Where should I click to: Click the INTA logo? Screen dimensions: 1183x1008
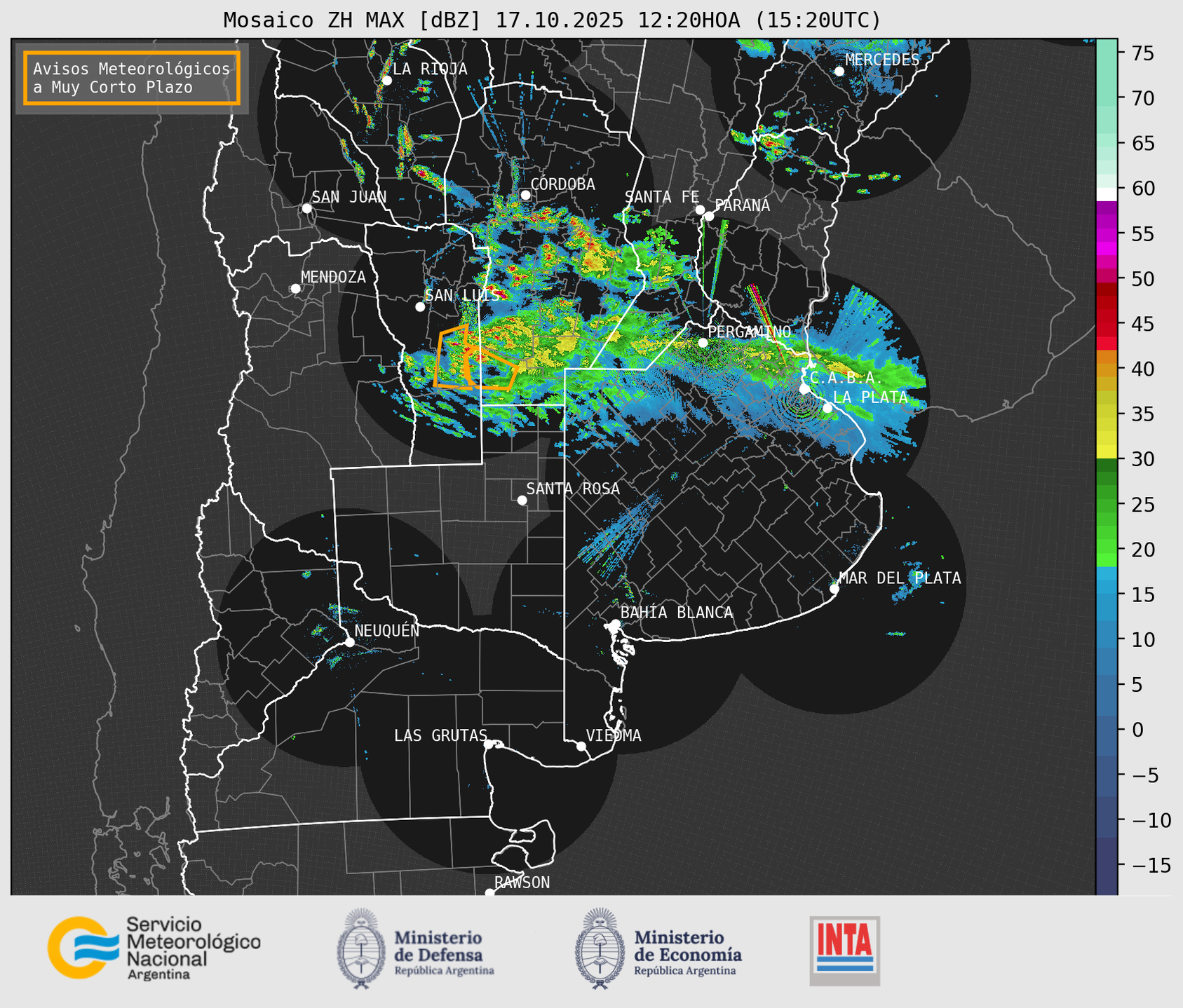(844, 951)
